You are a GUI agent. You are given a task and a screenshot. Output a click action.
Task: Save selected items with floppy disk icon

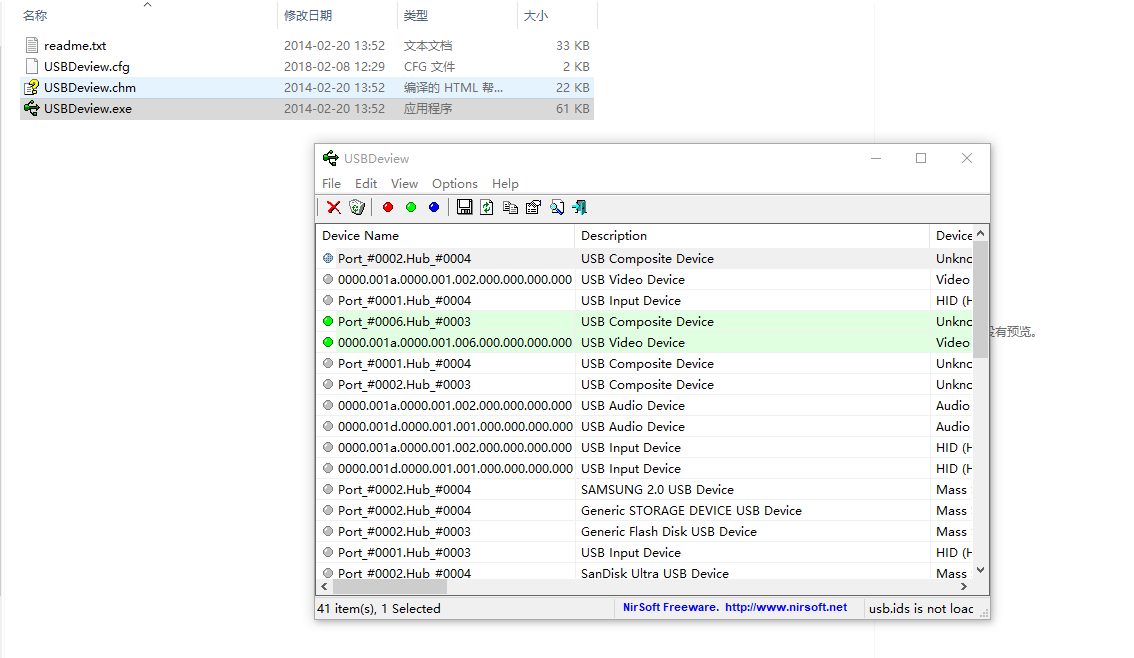click(x=465, y=207)
